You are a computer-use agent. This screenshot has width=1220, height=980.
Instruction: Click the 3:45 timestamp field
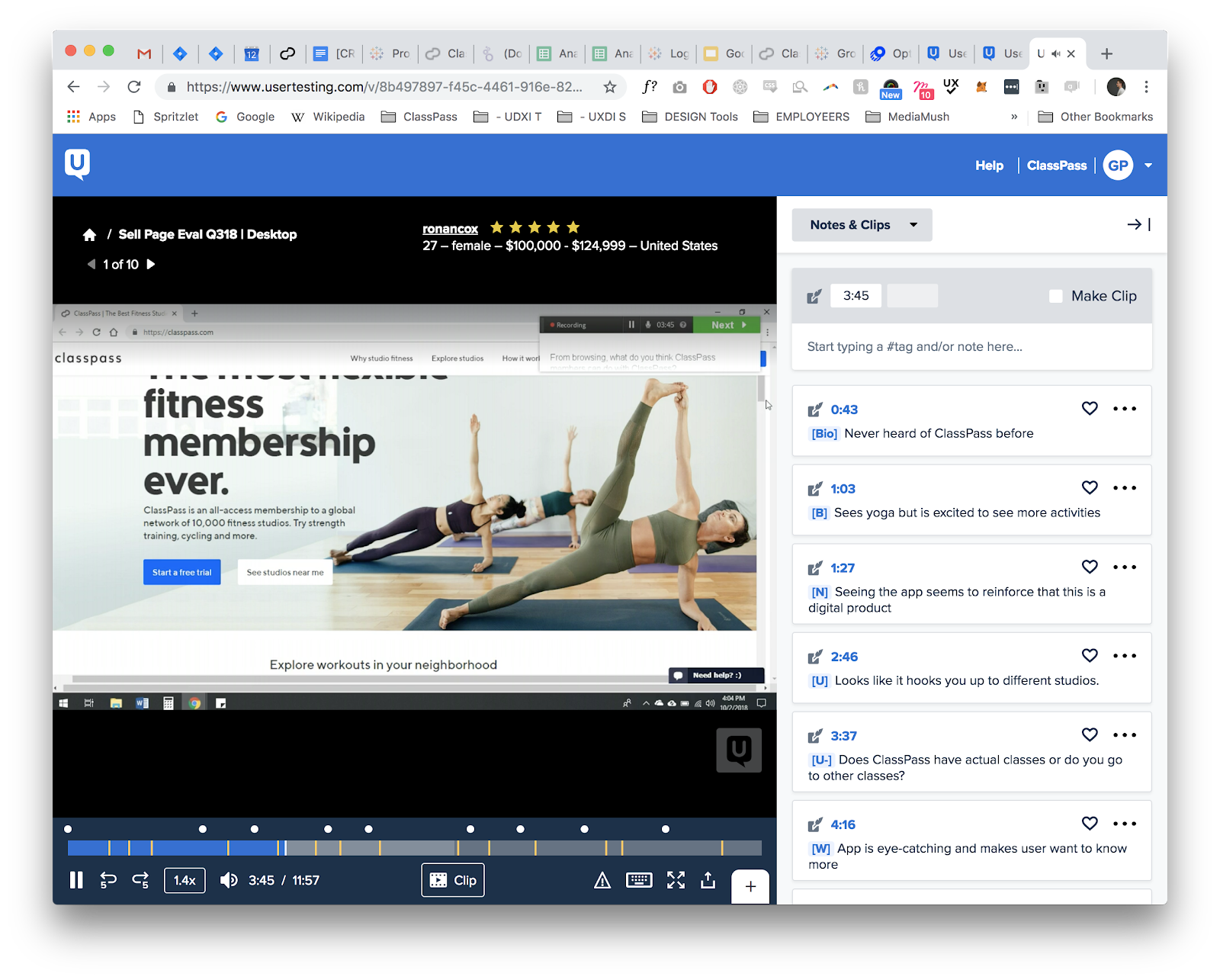(856, 296)
